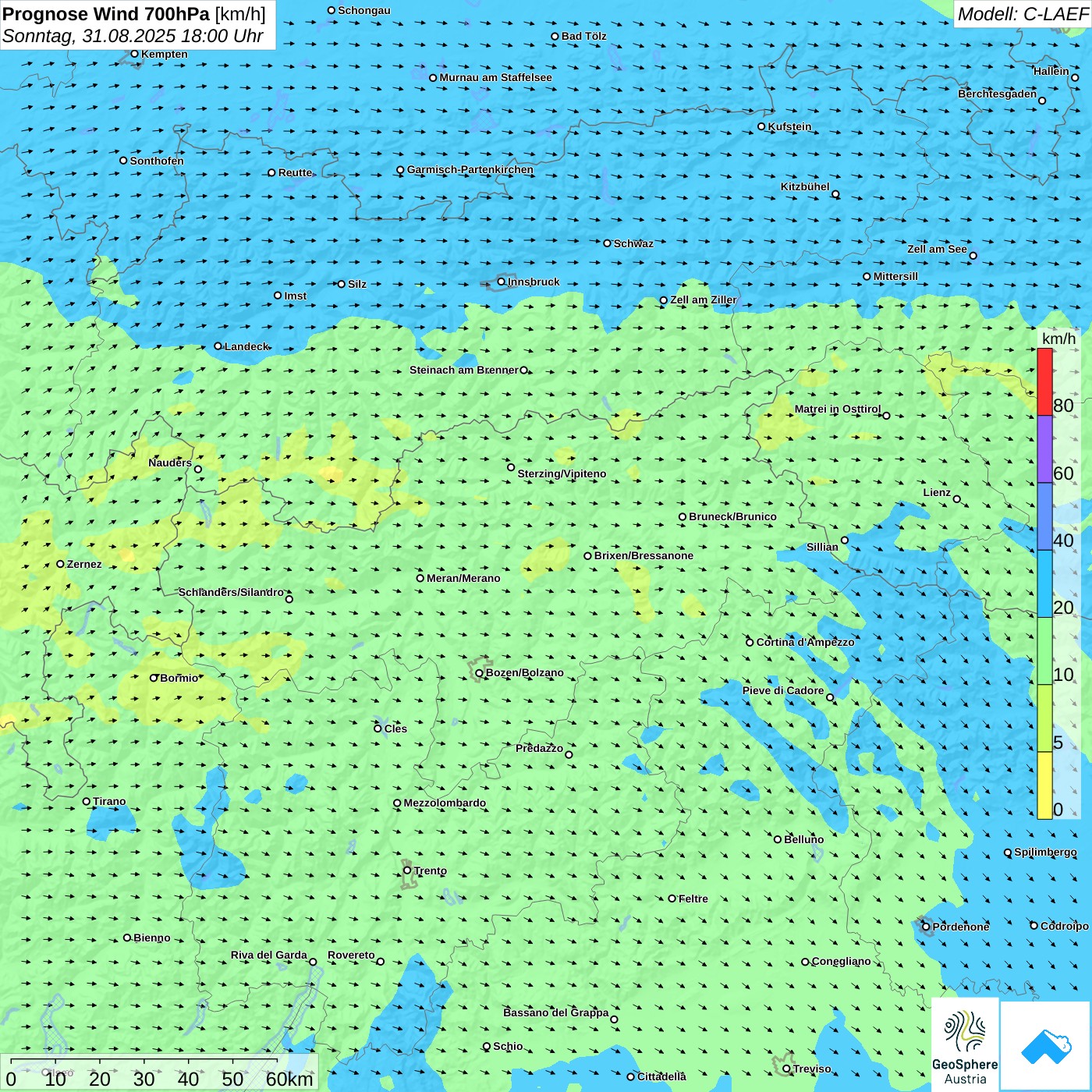Select the Meran/Merano city label
This screenshot has width=1092, height=1092.
(x=463, y=578)
